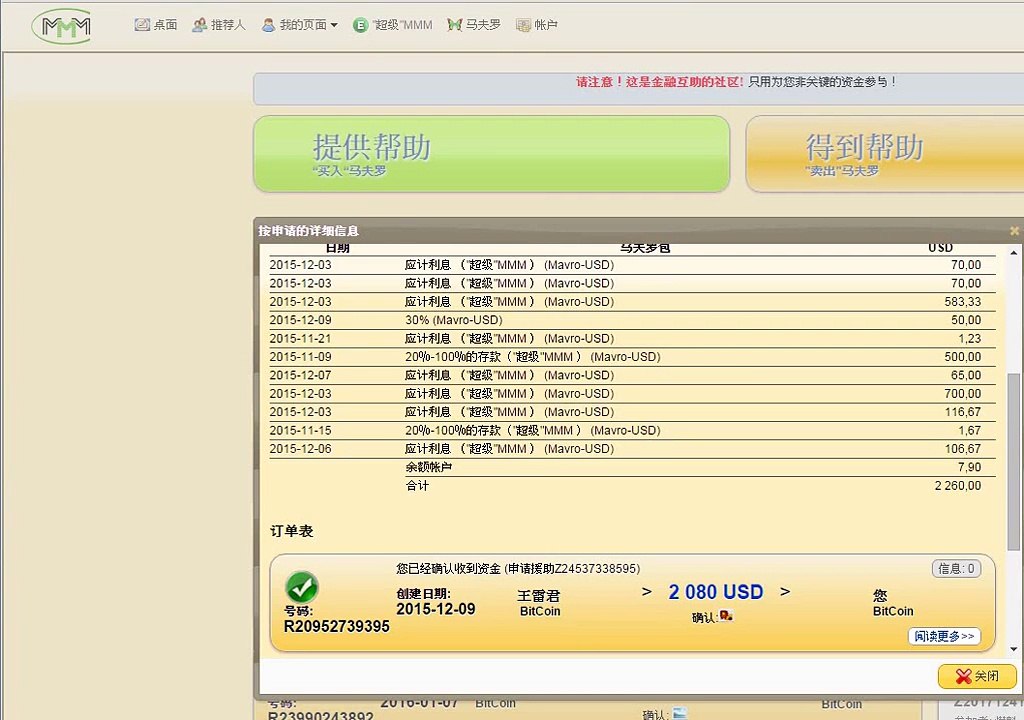Open the 超级"MMM menu item
The width and height of the screenshot is (1024, 720).
[392, 25]
